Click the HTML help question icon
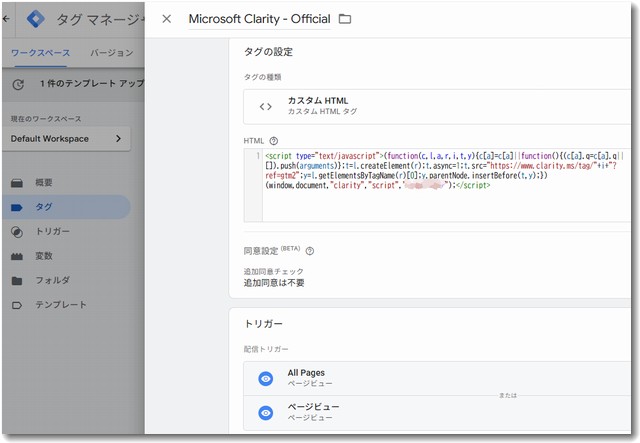Image resolution: width=640 pixels, height=443 pixels. [274, 141]
